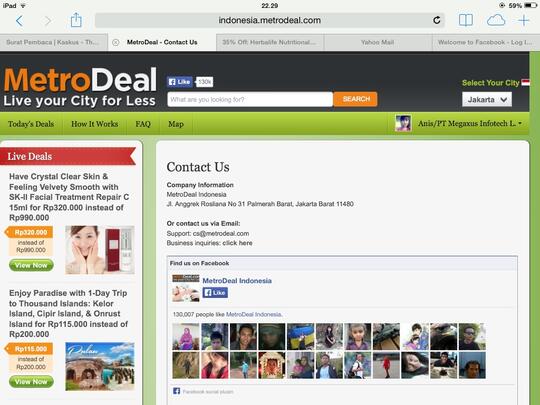Click the Contact Us heading
The width and height of the screenshot is (540, 405).
[198, 167]
